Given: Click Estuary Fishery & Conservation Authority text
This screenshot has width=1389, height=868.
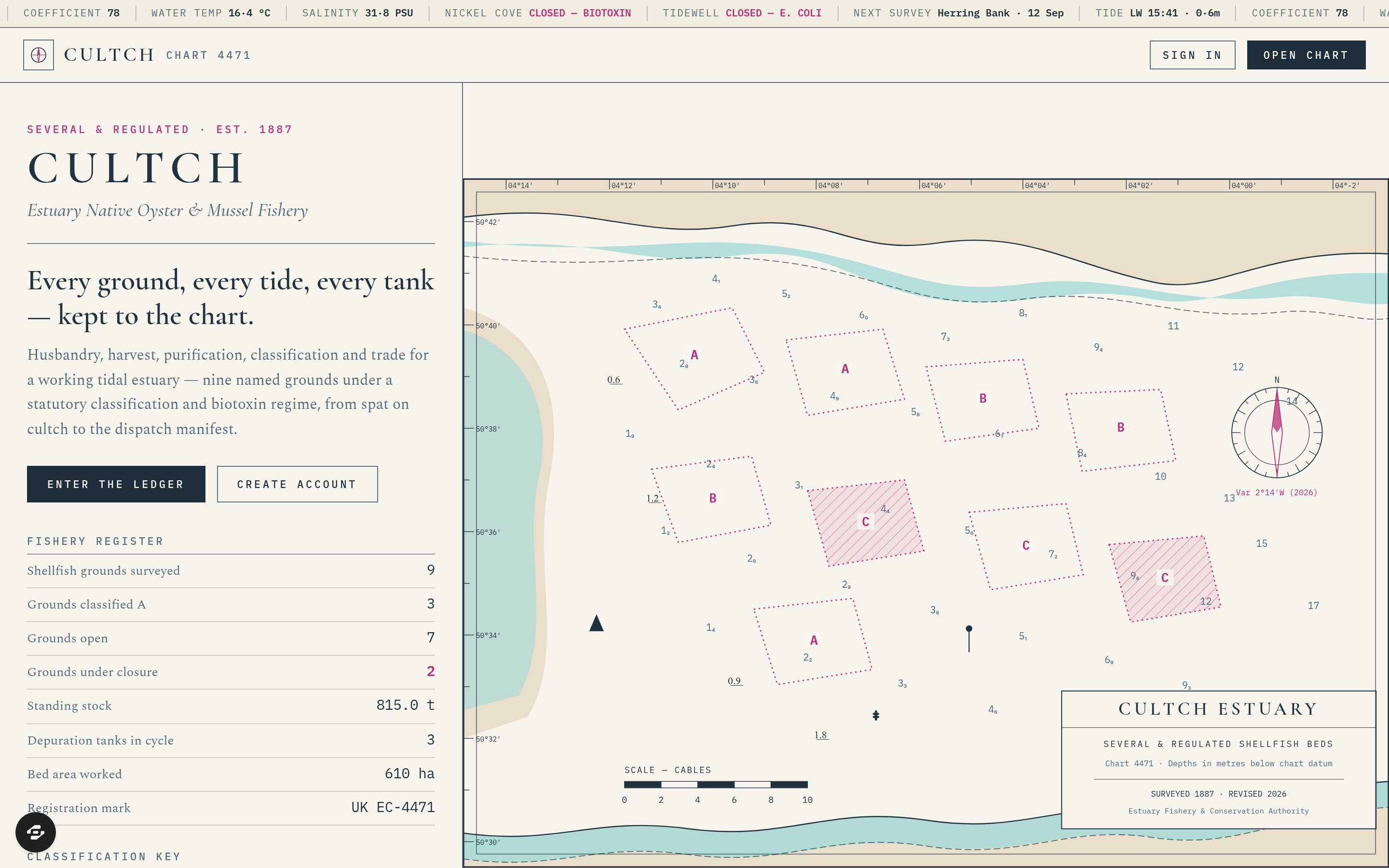Looking at the screenshot, I should tap(1219, 811).
